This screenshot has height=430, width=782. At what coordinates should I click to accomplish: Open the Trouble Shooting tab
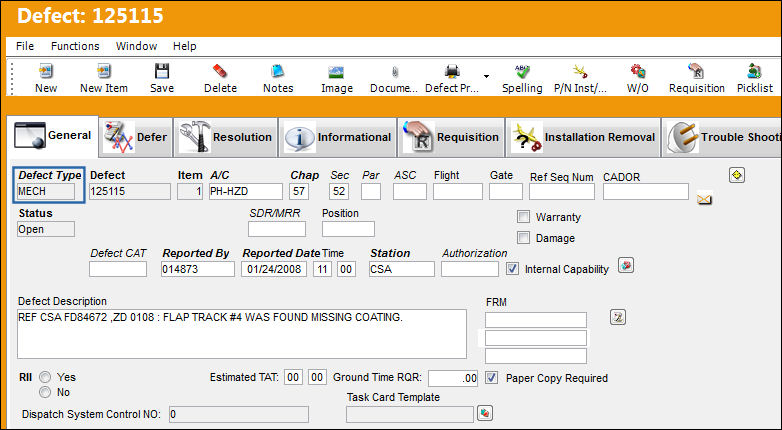pyautogui.click(x=722, y=137)
